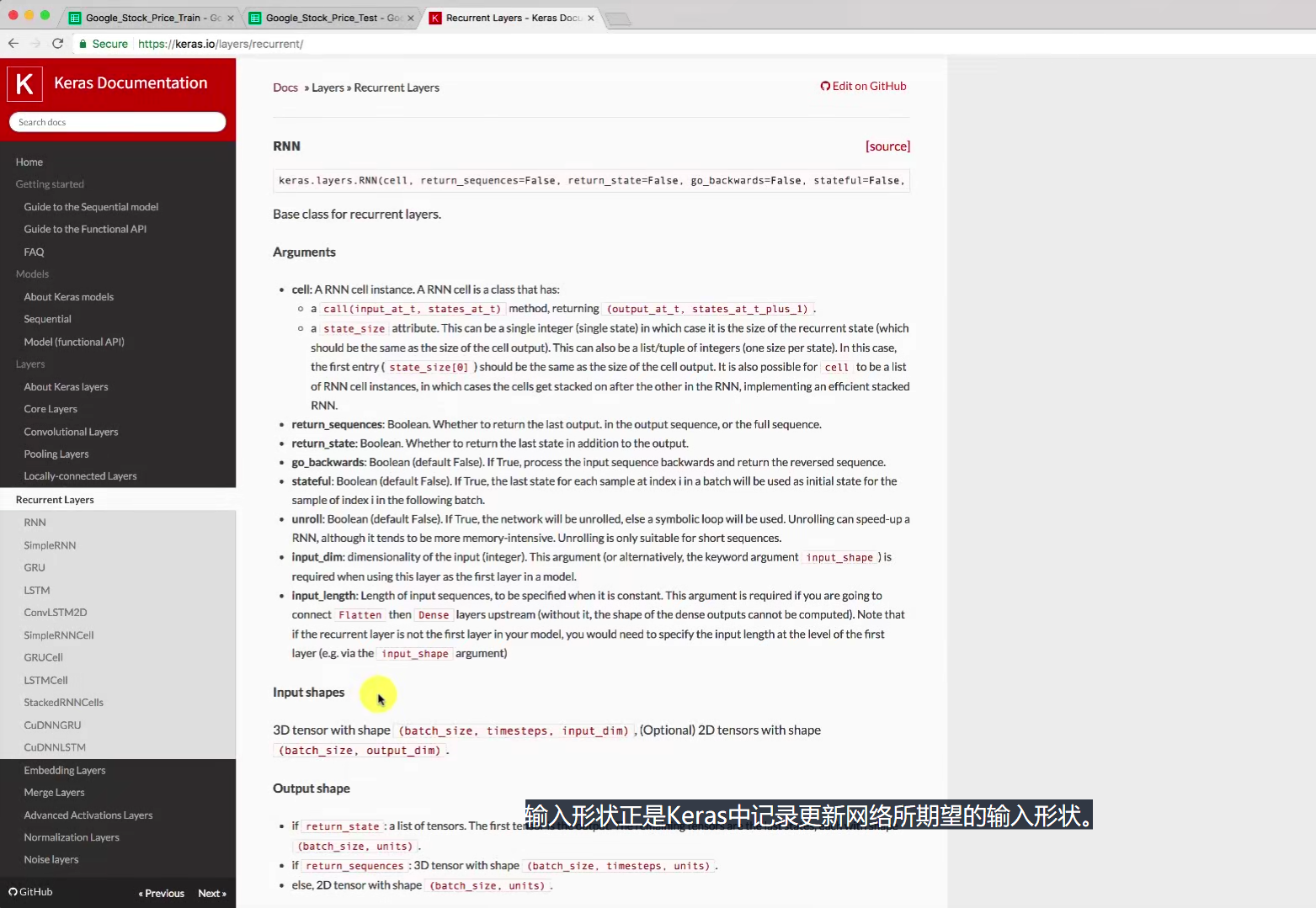
Task: Click the browser back navigation arrow
Action: 13,44
